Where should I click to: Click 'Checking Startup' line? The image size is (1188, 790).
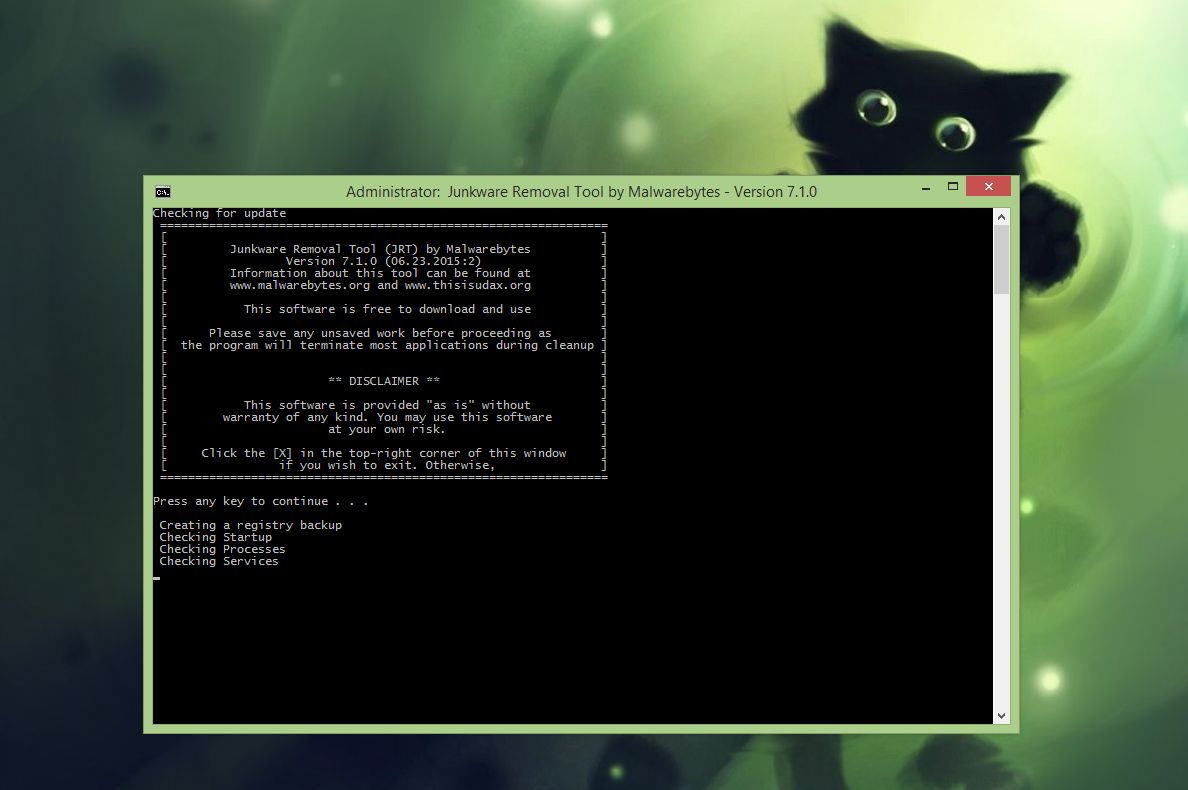coord(216,537)
